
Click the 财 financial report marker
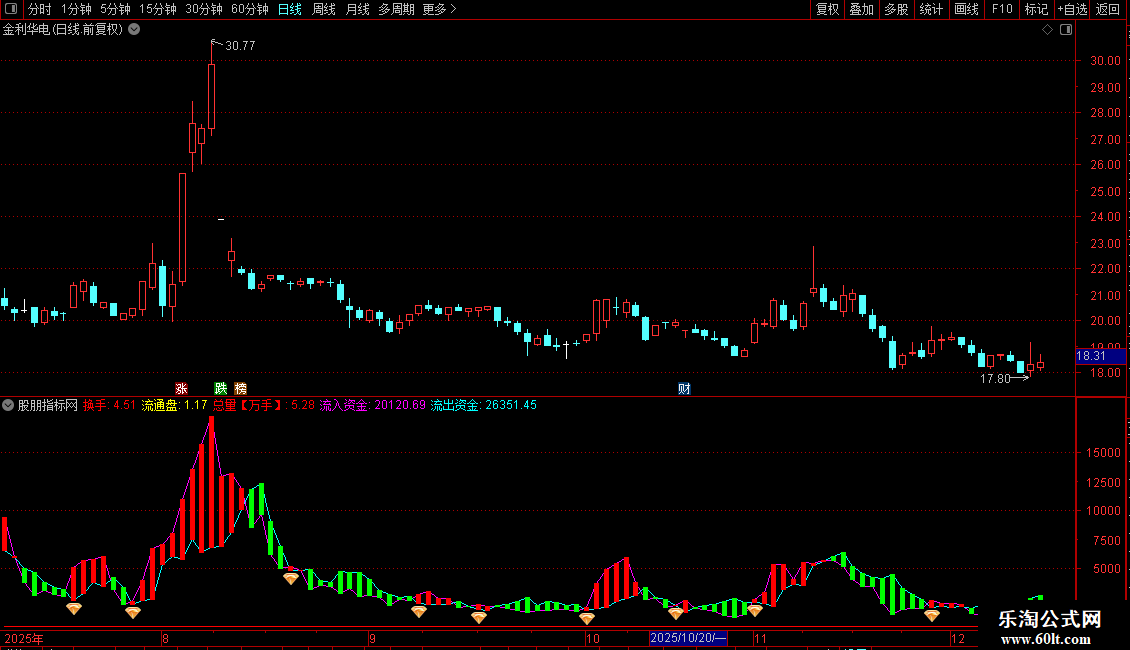pos(685,388)
